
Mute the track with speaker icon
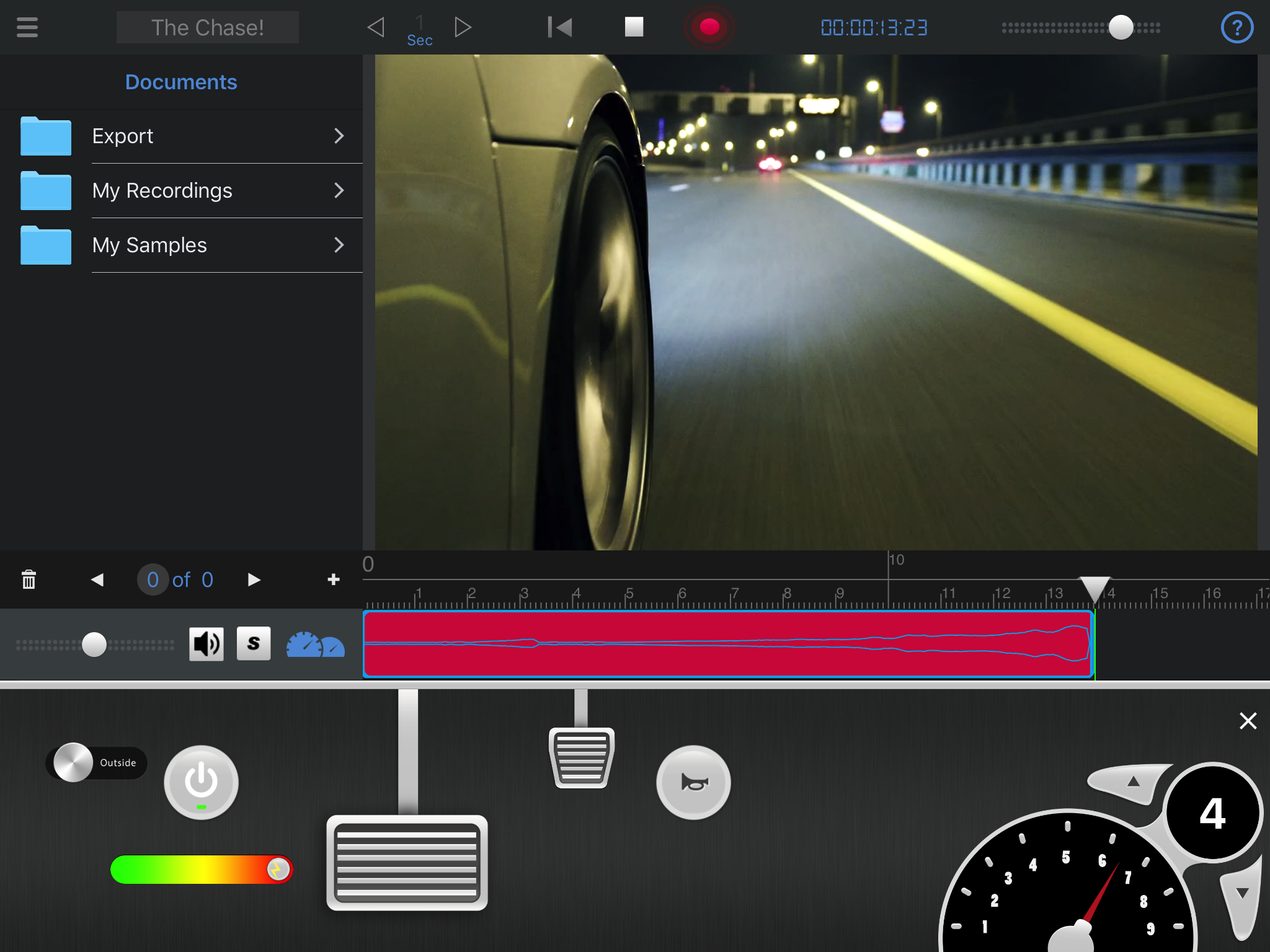pos(206,644)
